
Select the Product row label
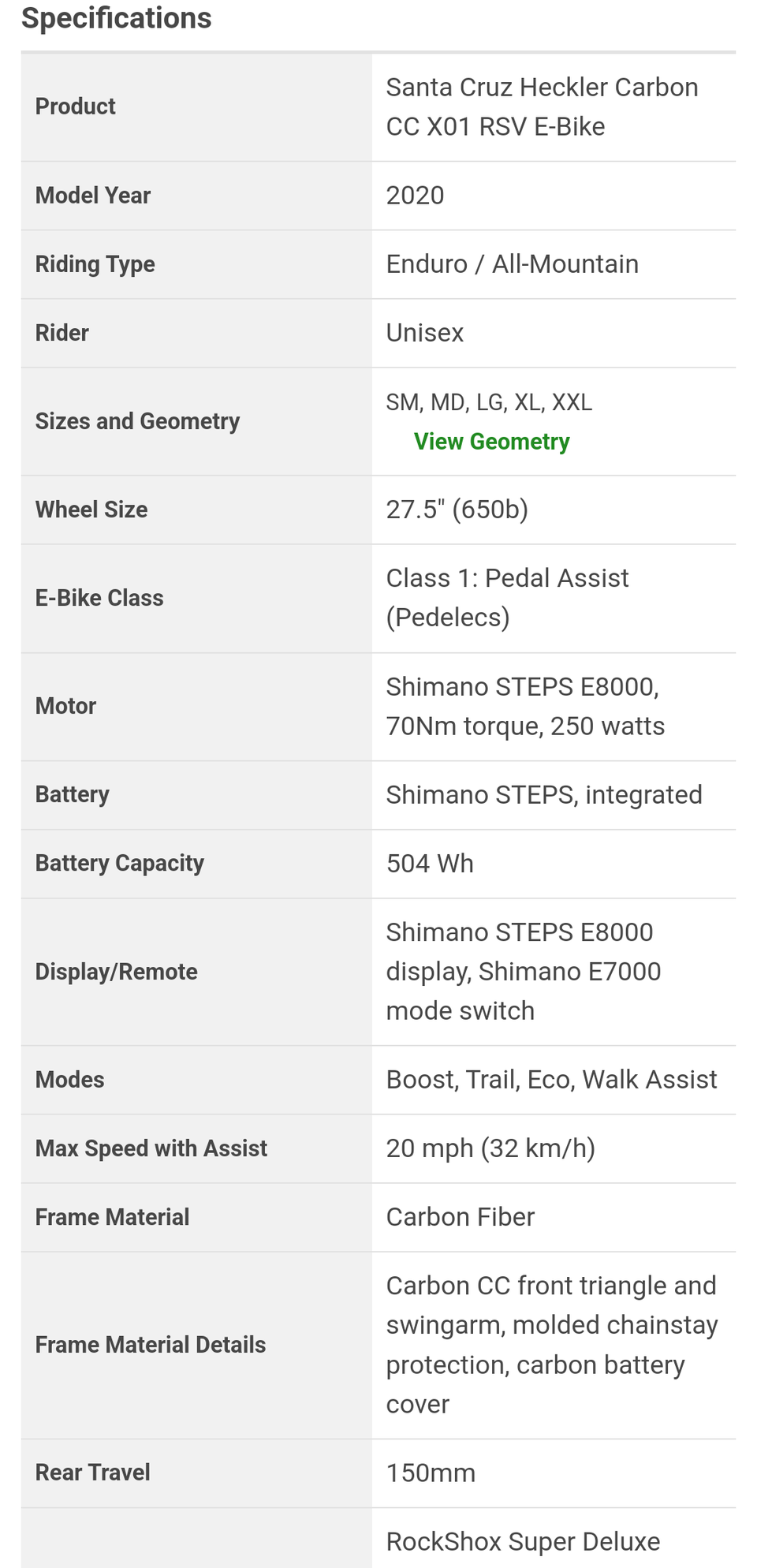(x=76, y=106)
